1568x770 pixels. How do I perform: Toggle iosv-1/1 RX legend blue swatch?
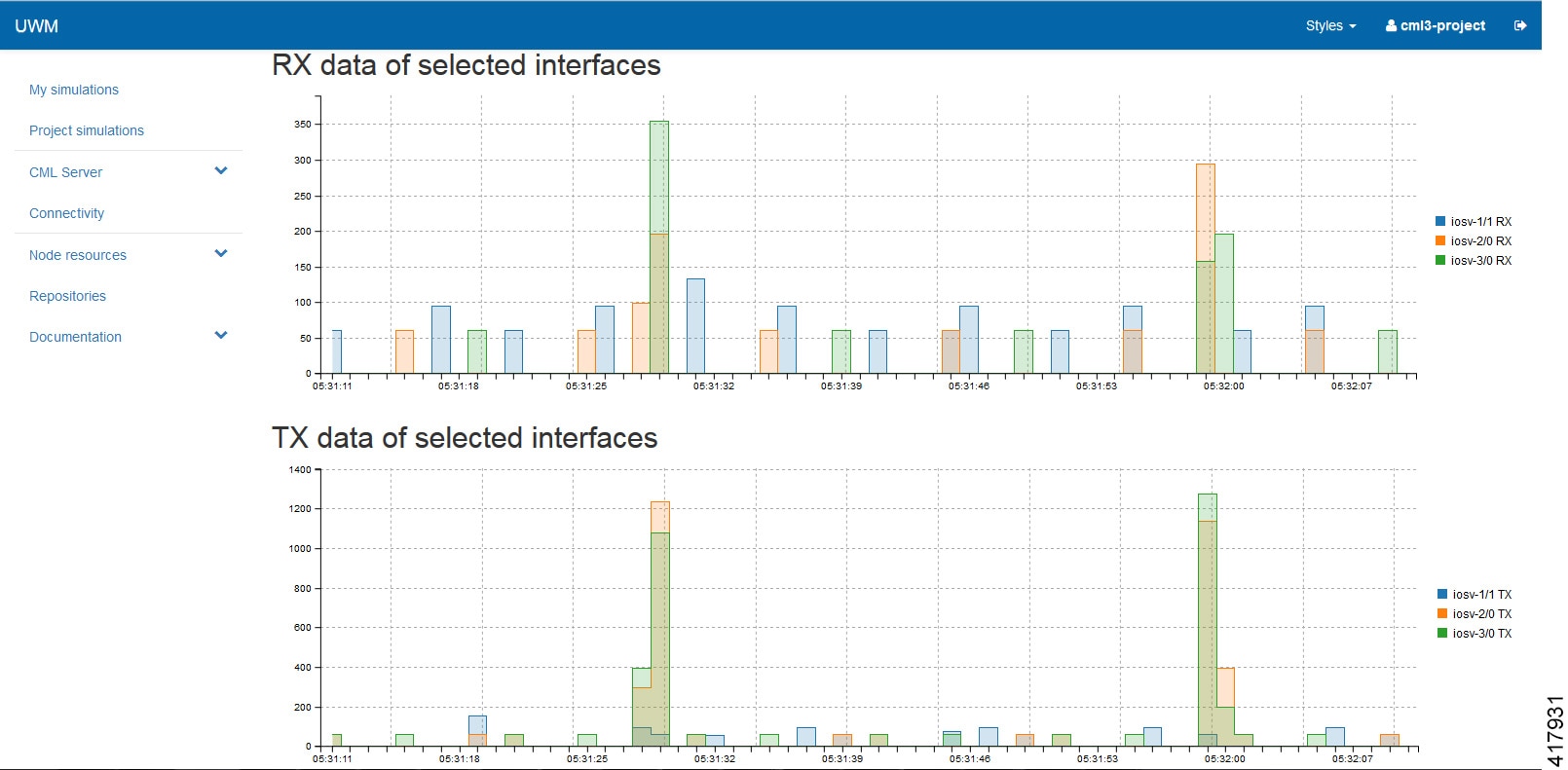tap(1440, 222)
